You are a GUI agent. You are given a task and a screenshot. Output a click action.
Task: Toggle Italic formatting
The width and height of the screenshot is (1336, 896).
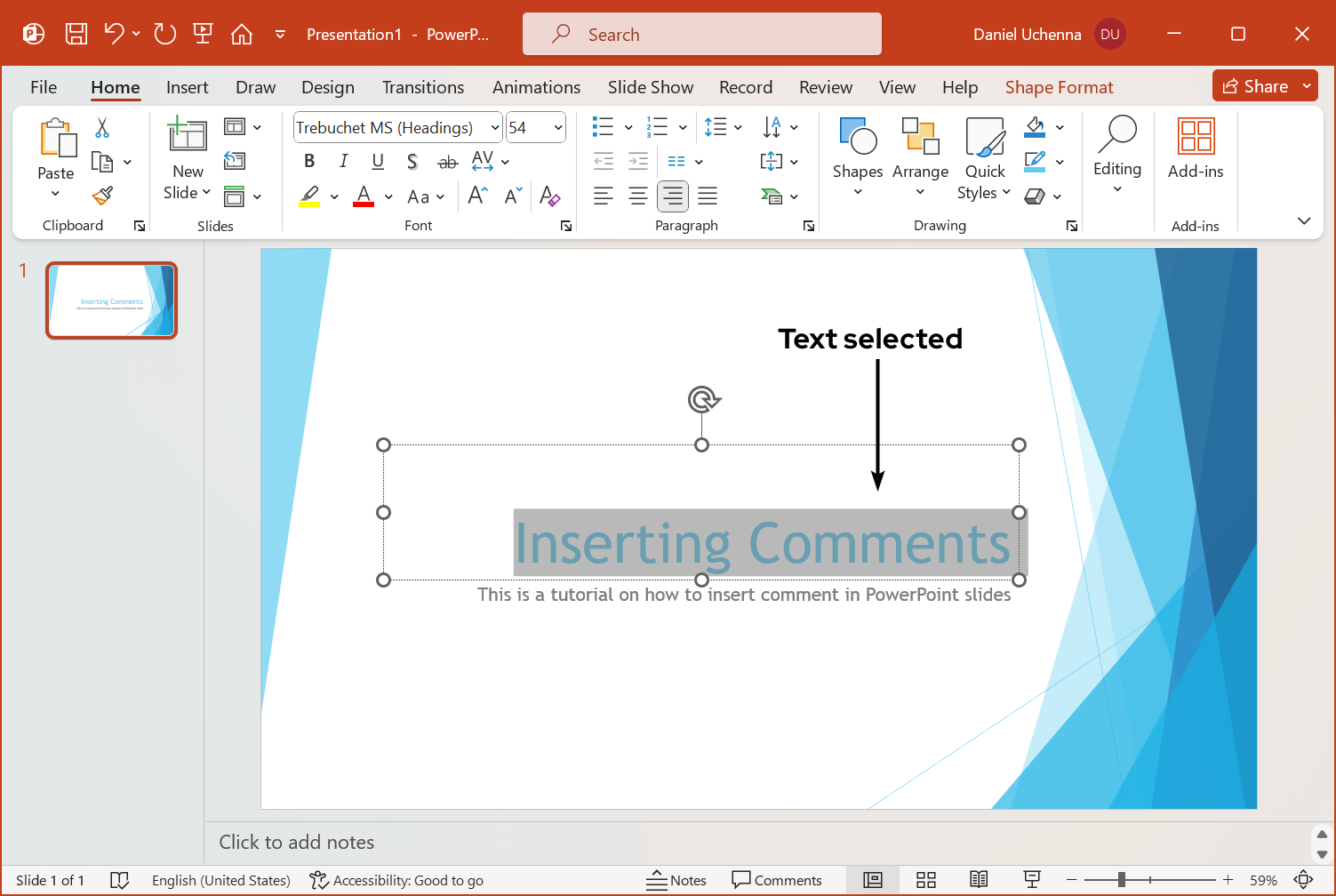pos(343,161)
